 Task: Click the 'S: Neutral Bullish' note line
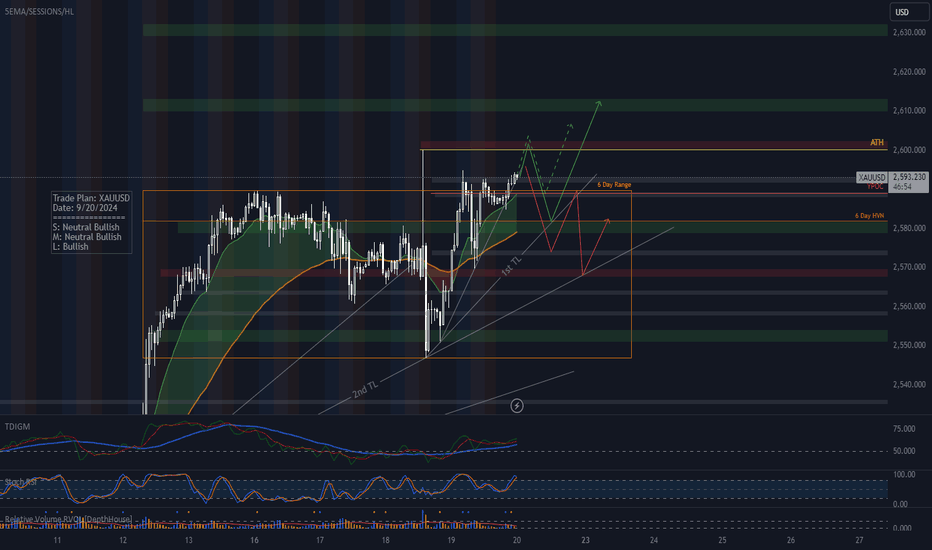click(x=86, y=227)
